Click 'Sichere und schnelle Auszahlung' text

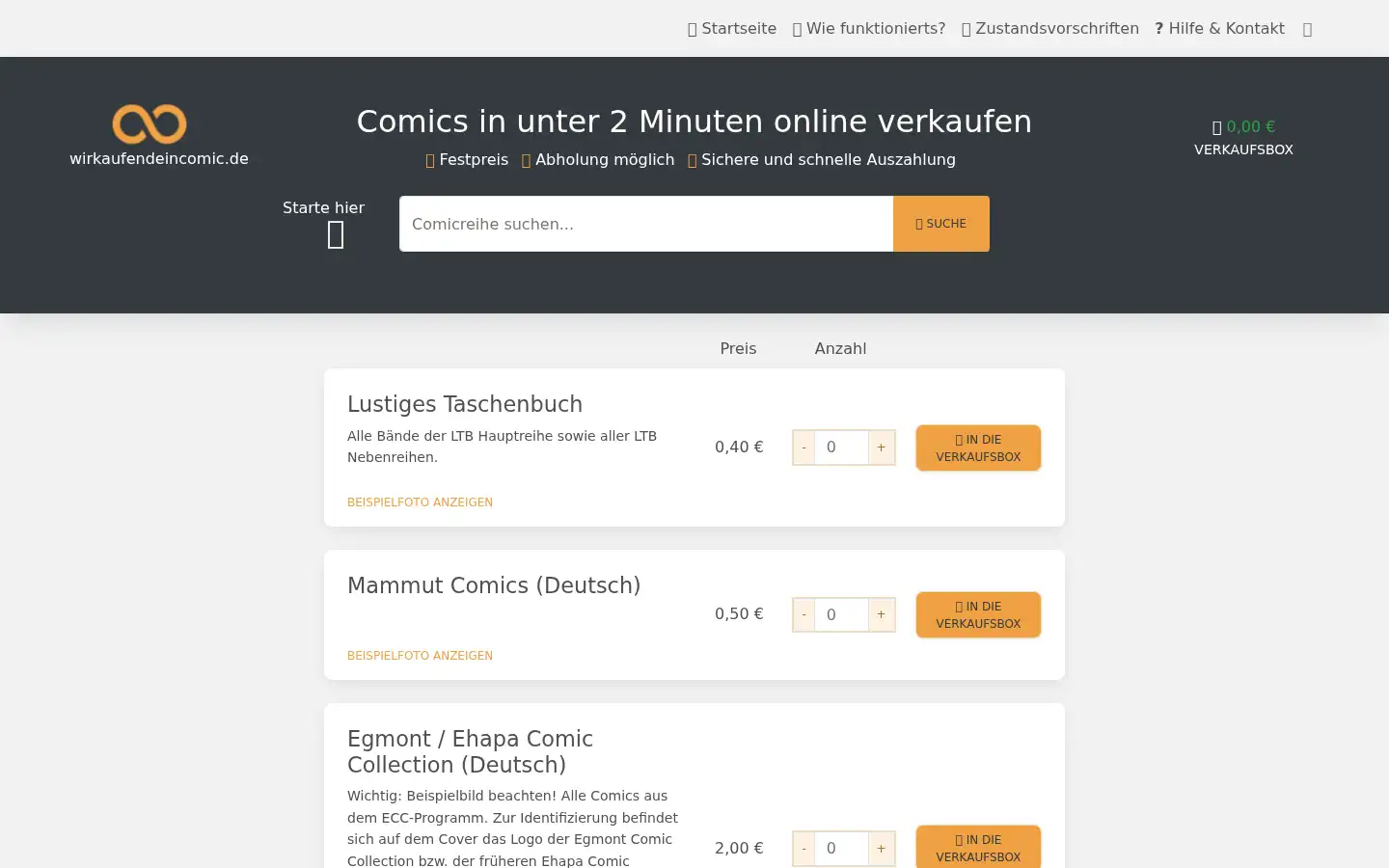(829, 160)
